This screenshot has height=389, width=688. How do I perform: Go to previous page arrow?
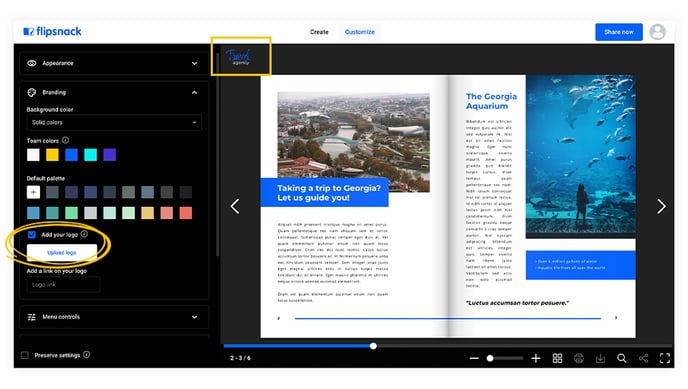coord(235,206)
